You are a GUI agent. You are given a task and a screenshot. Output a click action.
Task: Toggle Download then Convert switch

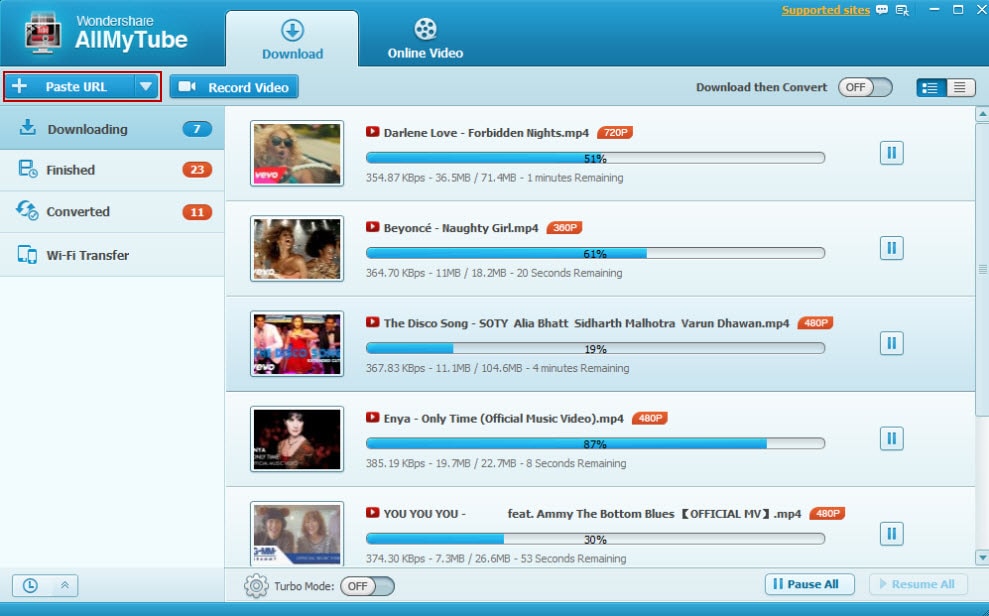pos(865,88)
